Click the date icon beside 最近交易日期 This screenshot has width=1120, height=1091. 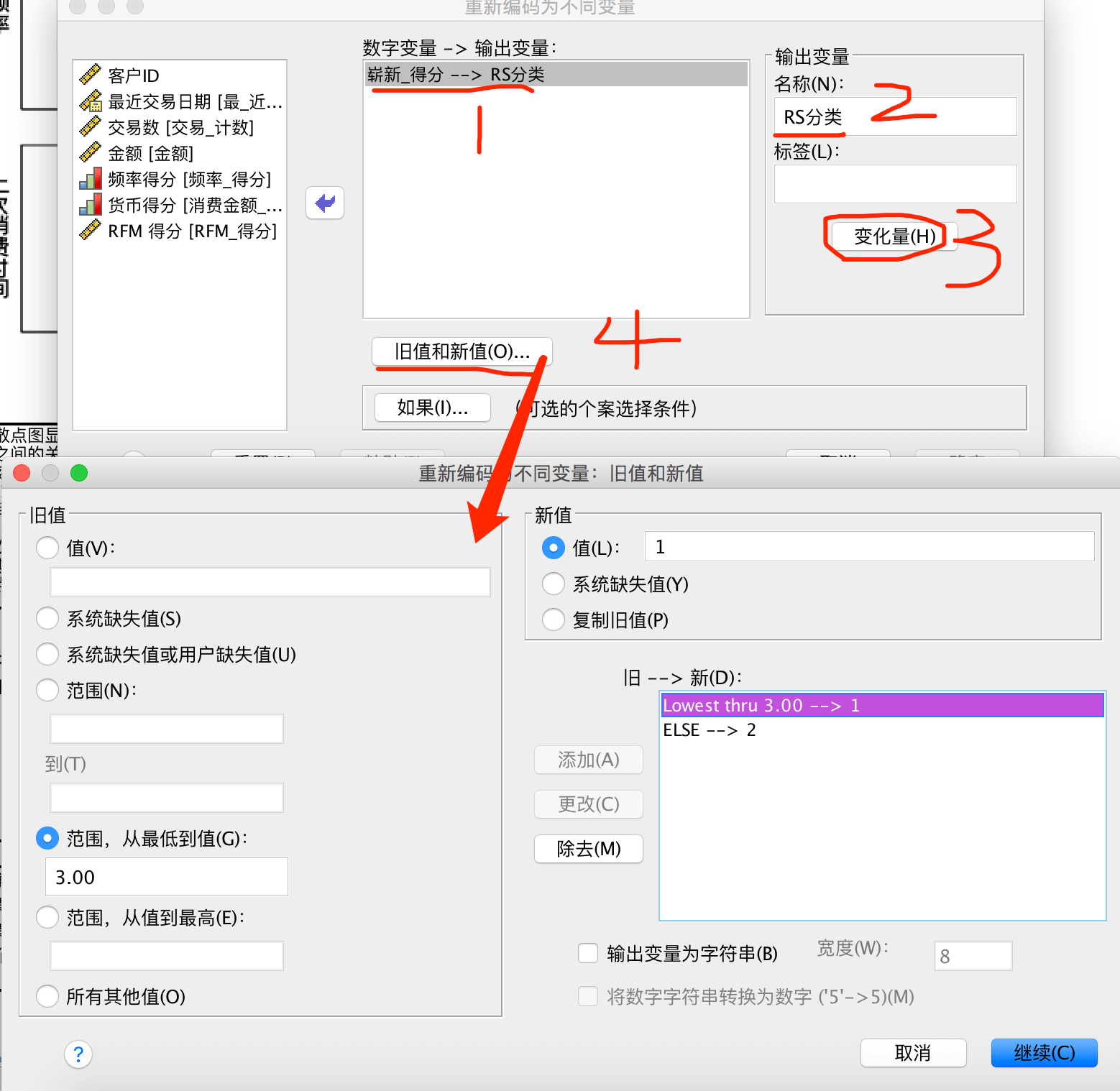click(90, 101)
